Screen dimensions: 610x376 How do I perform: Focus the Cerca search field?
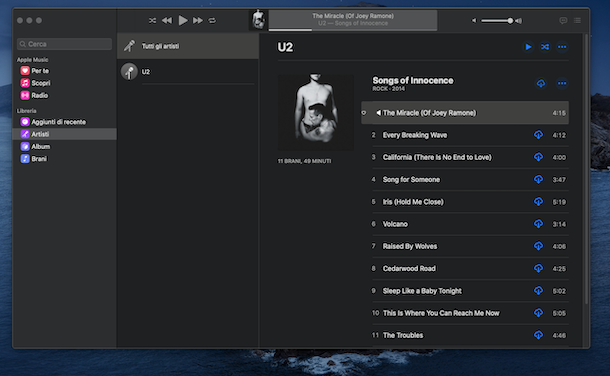(x=64, y=44)
